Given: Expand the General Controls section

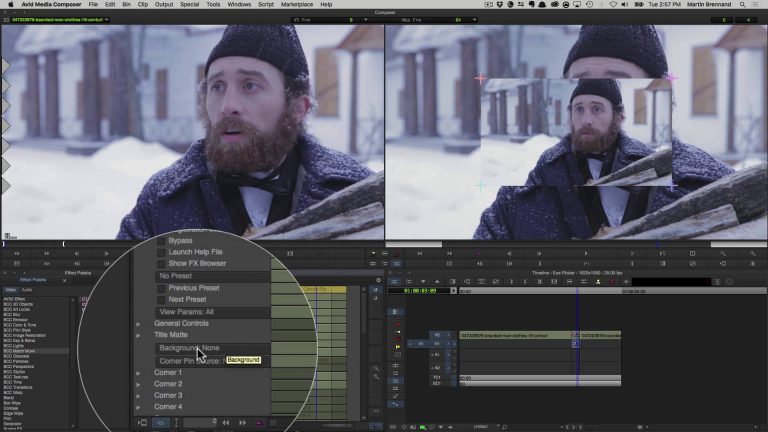Looking at the screenshot, I should (140, 324).
